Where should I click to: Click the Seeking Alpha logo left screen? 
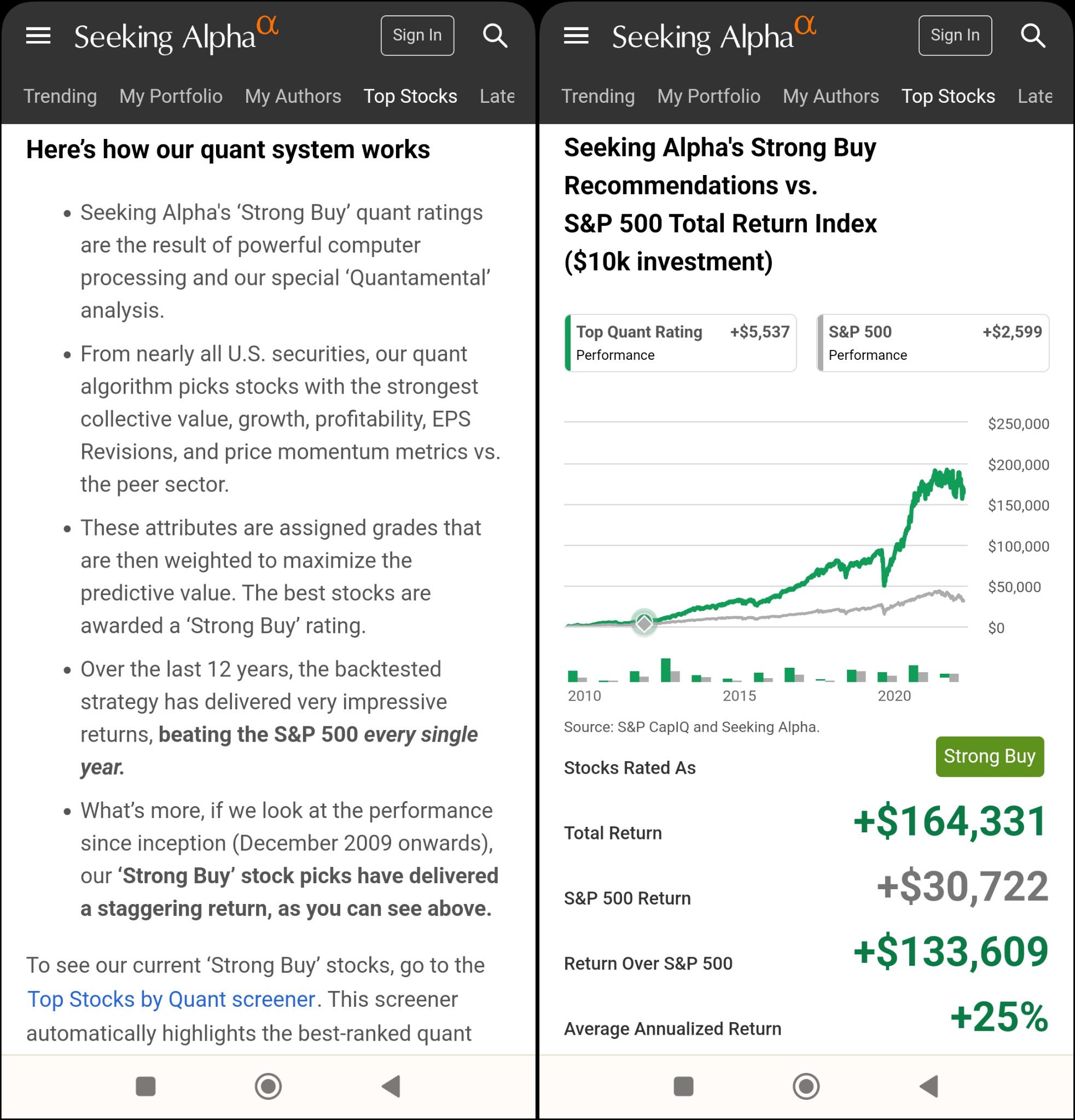[176, 36]
